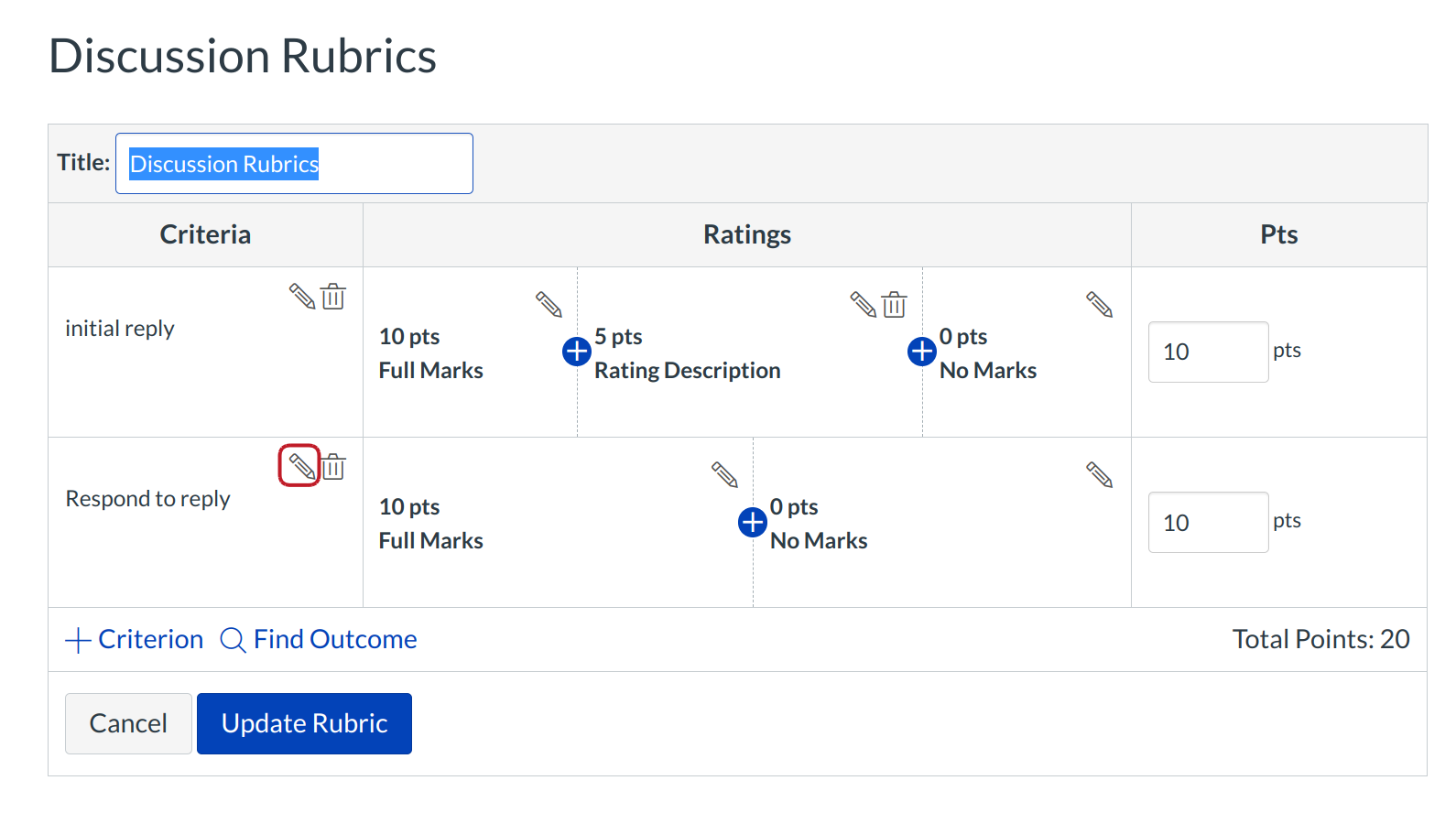Add rating between 5 pts and 0 pts
Viewport: 1456px width, 813px height.
click(x=922, y=351)
